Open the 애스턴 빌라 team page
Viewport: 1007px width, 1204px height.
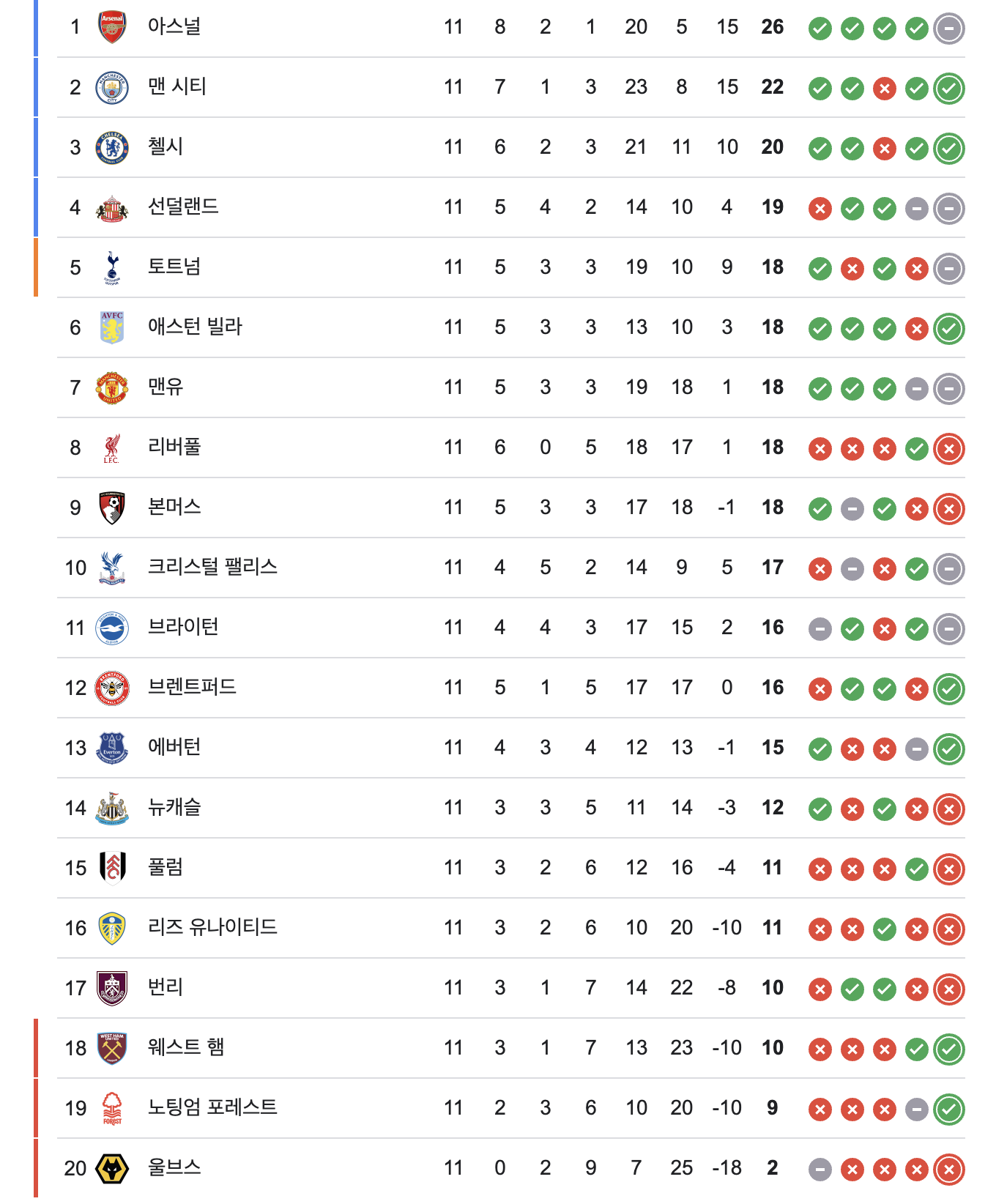[195, 327]
